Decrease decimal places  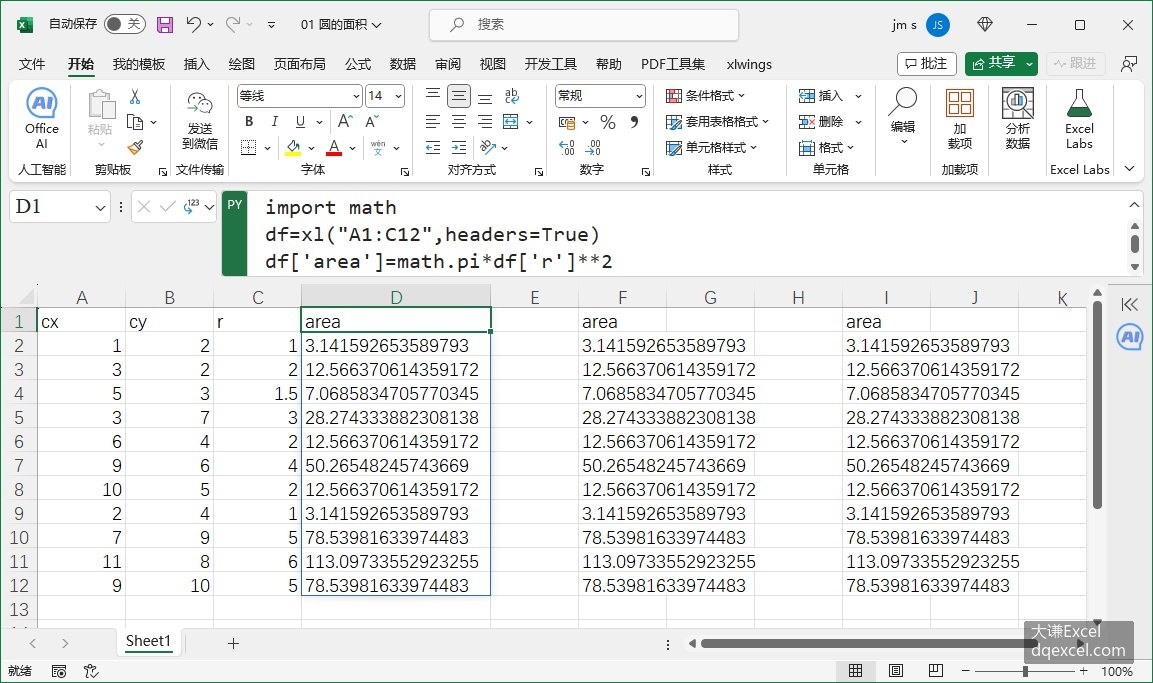[593, 148]
